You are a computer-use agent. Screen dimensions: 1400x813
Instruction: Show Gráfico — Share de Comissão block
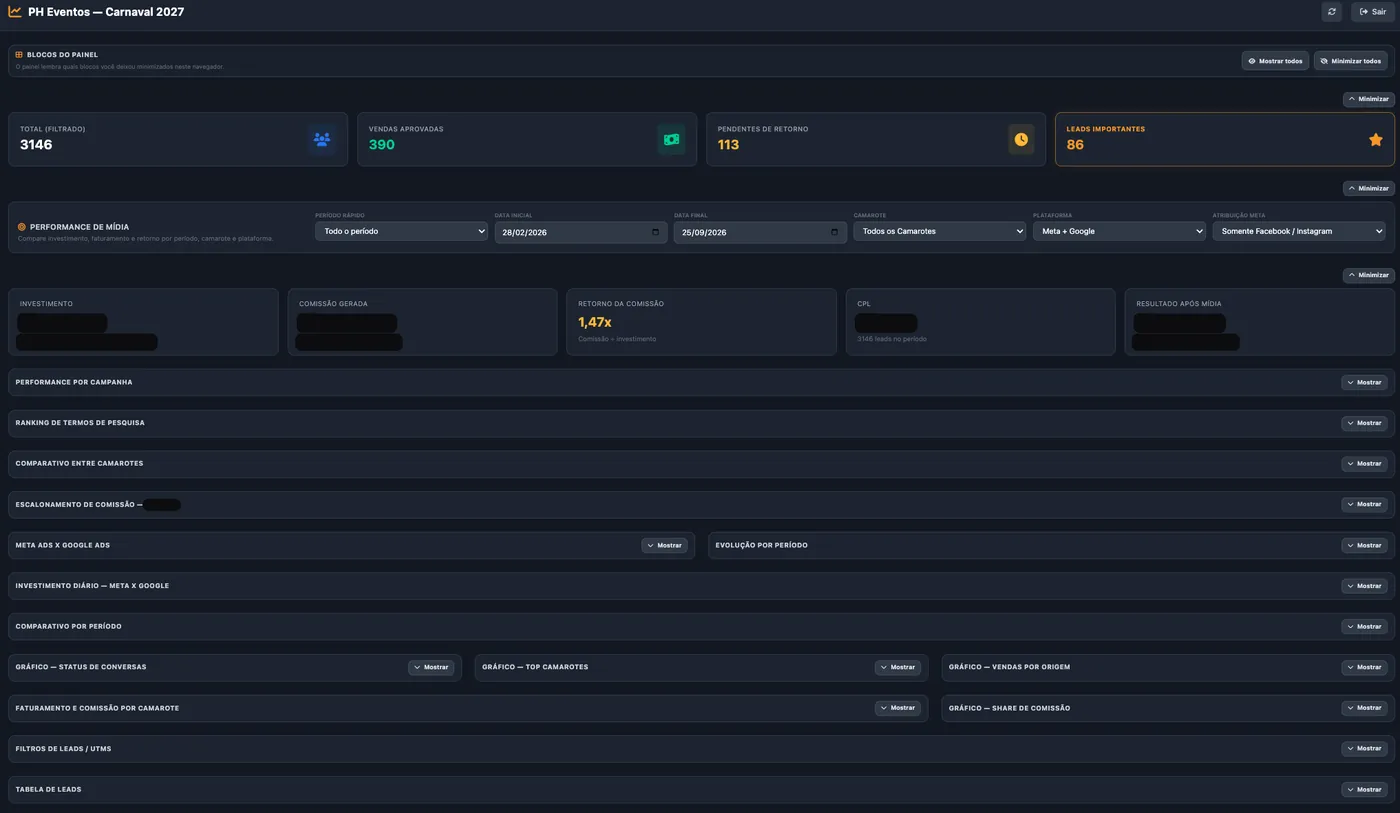tap(1364, 708)
